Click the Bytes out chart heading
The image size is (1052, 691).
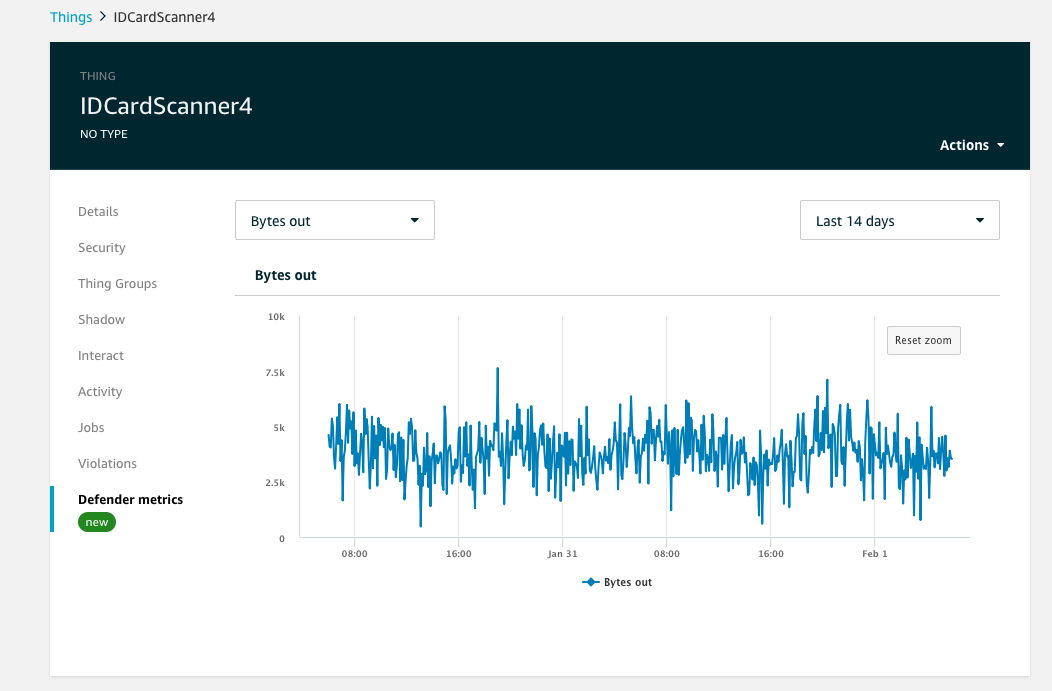[285, 275]
